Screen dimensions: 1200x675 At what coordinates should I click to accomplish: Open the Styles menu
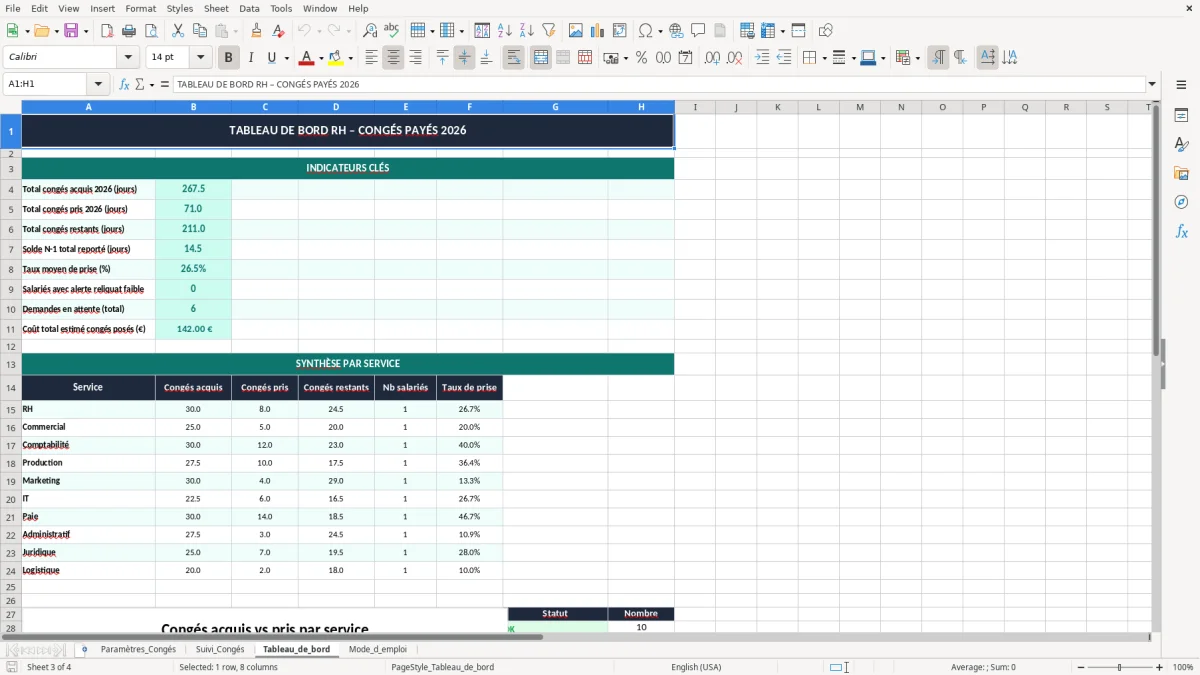pos(180,8)
